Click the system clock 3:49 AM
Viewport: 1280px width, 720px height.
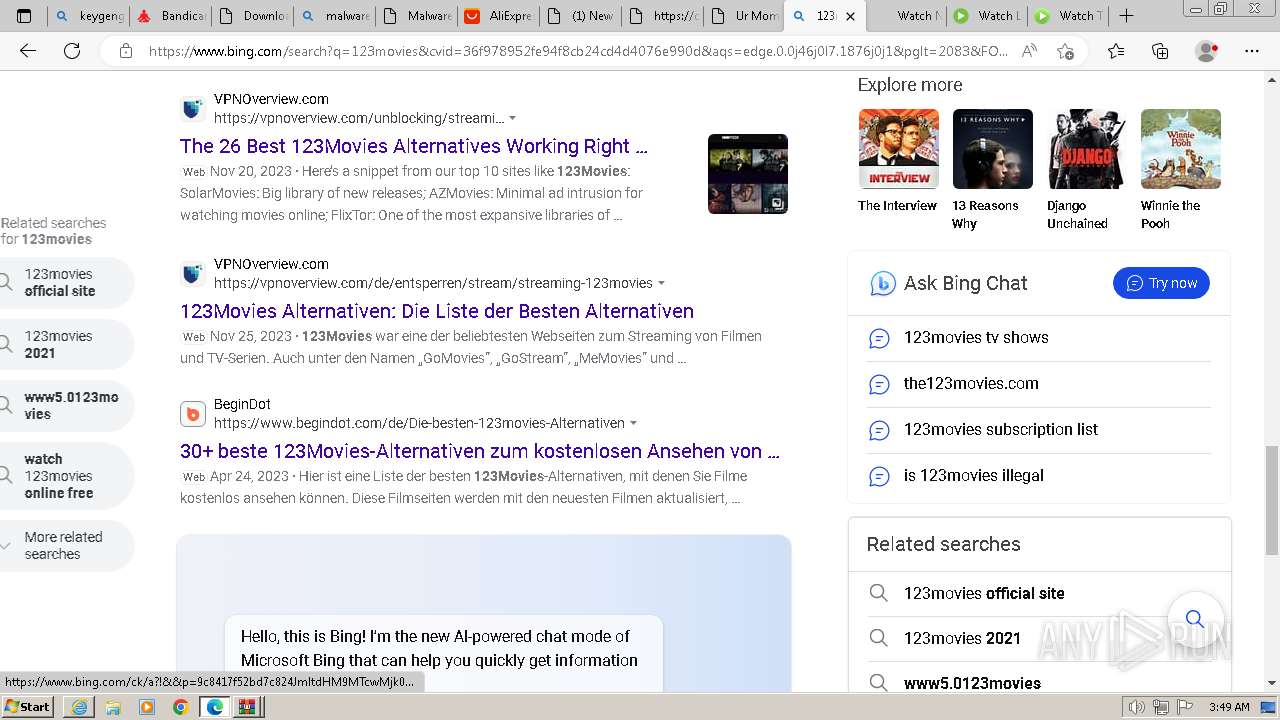click(x=1228, y=707)
